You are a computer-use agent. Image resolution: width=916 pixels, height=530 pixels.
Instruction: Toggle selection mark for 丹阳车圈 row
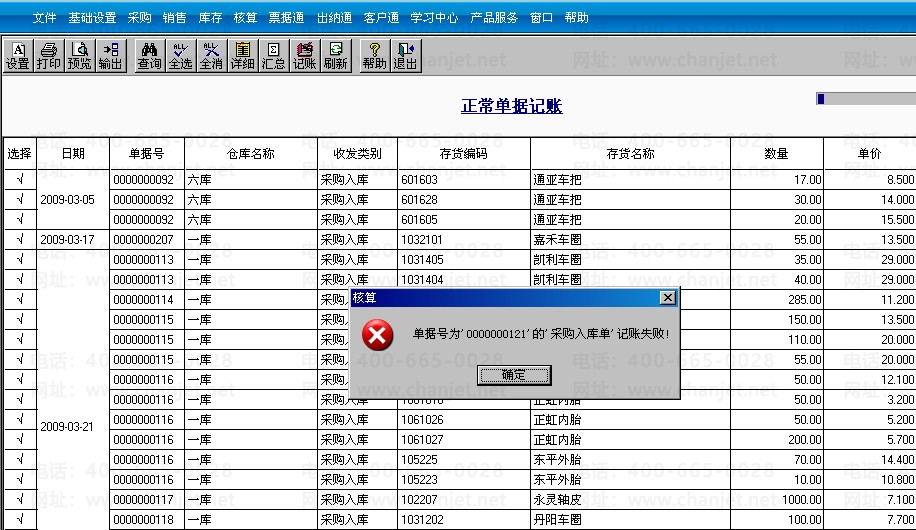click(20, 519)
